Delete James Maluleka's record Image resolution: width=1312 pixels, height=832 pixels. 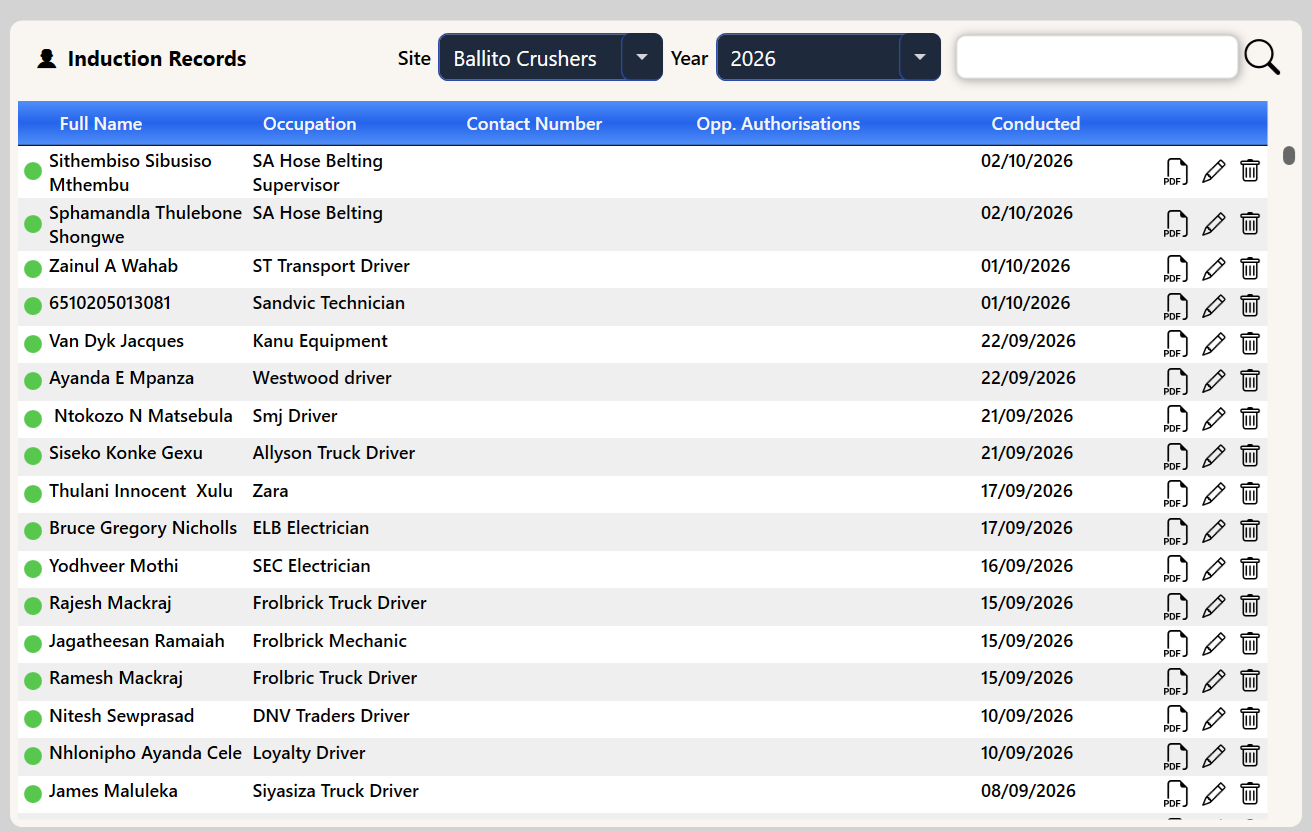pos(1250,793)
